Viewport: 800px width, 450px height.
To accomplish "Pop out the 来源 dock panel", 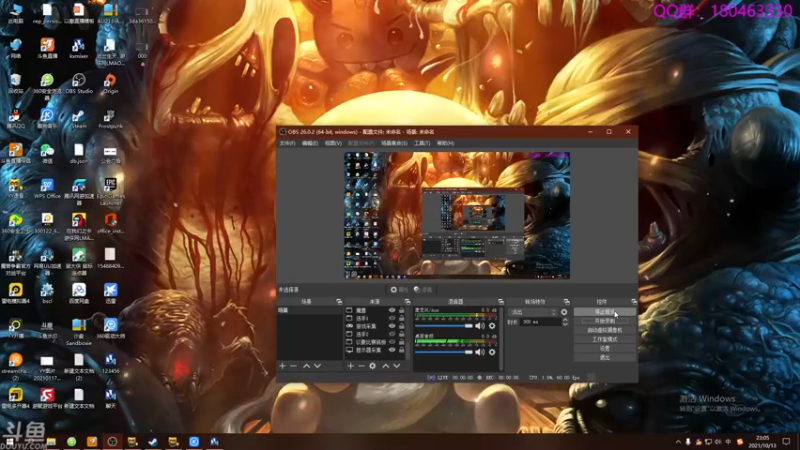I will 407,302.
